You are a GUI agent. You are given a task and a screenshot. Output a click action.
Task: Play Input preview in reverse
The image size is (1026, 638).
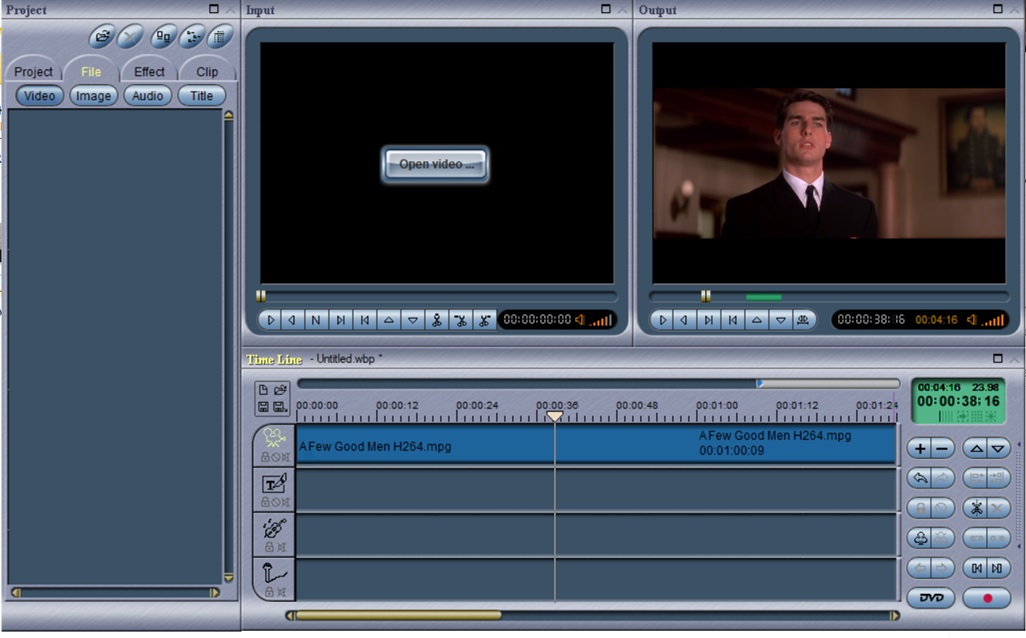(292, 320)
